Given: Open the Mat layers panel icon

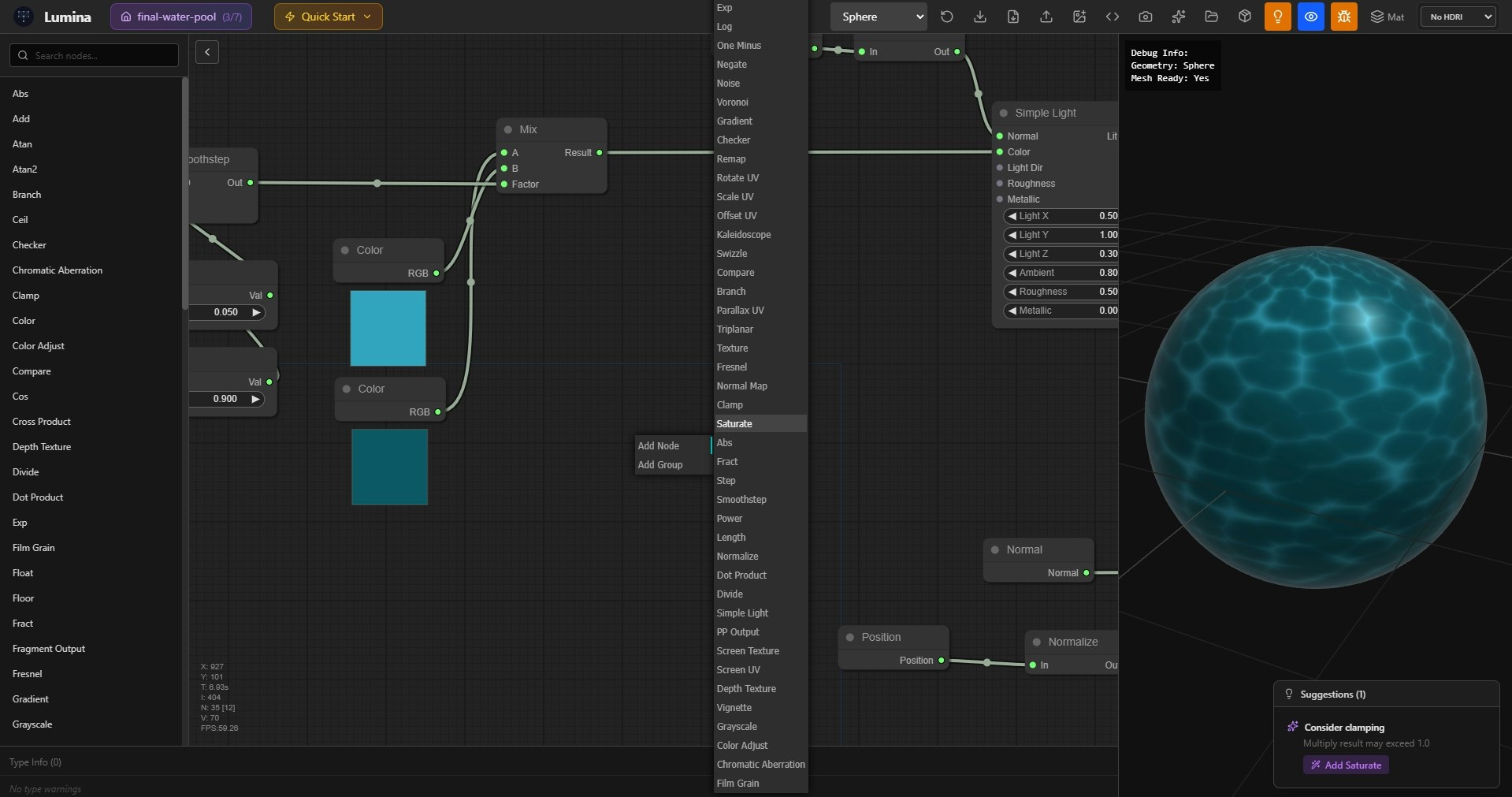Looking at the screenshot, I should (x=1376, y=16).
